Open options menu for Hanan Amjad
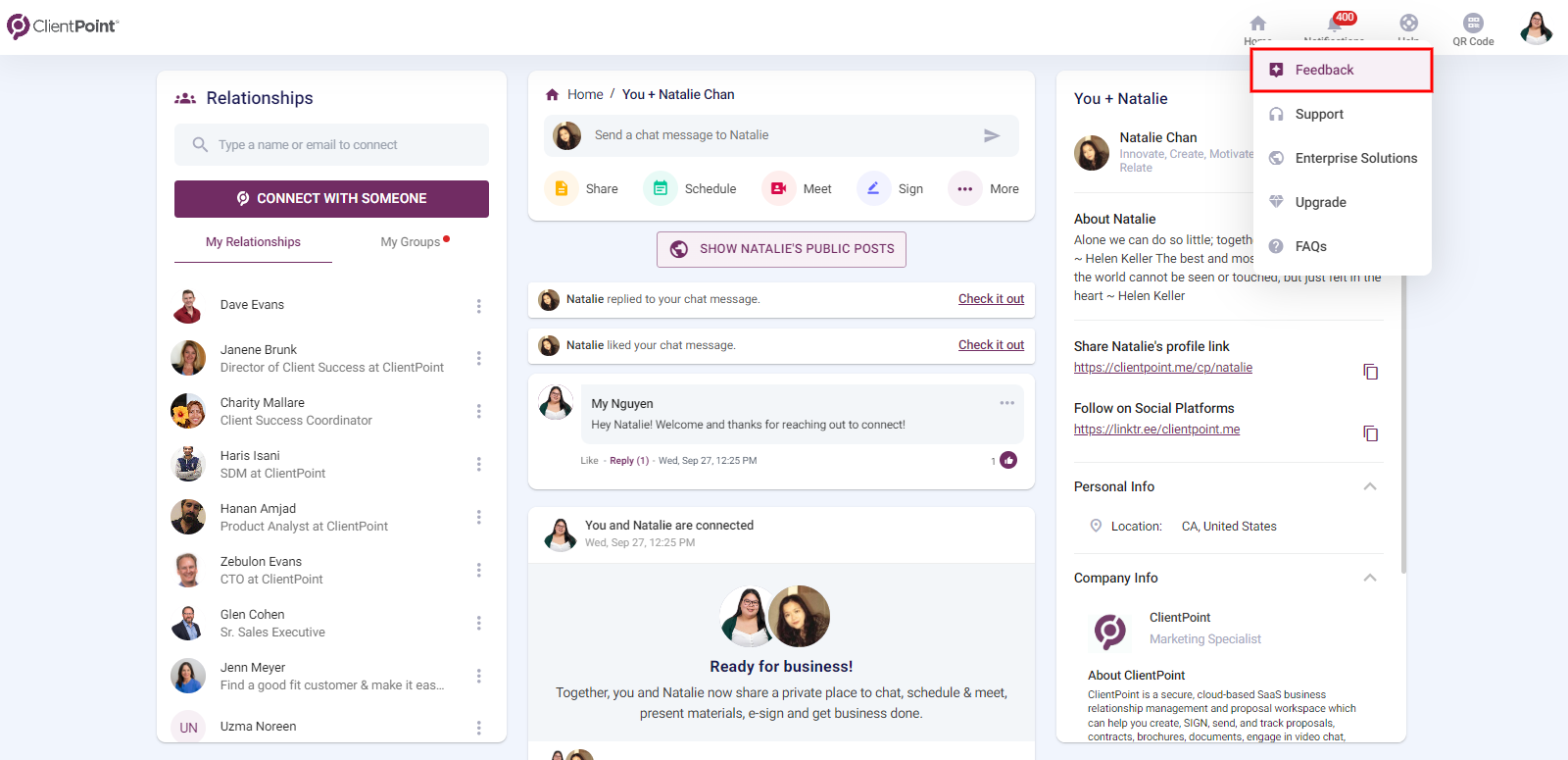This screenshot has height=760, width=1568. 479,517
